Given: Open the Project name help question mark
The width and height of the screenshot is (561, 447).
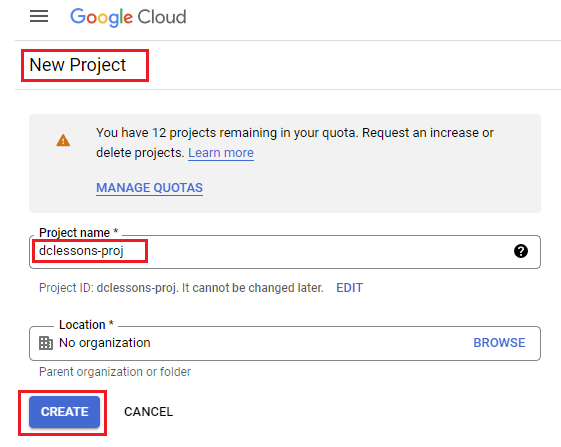Looking at the screenshot, I should pos(521,251).
